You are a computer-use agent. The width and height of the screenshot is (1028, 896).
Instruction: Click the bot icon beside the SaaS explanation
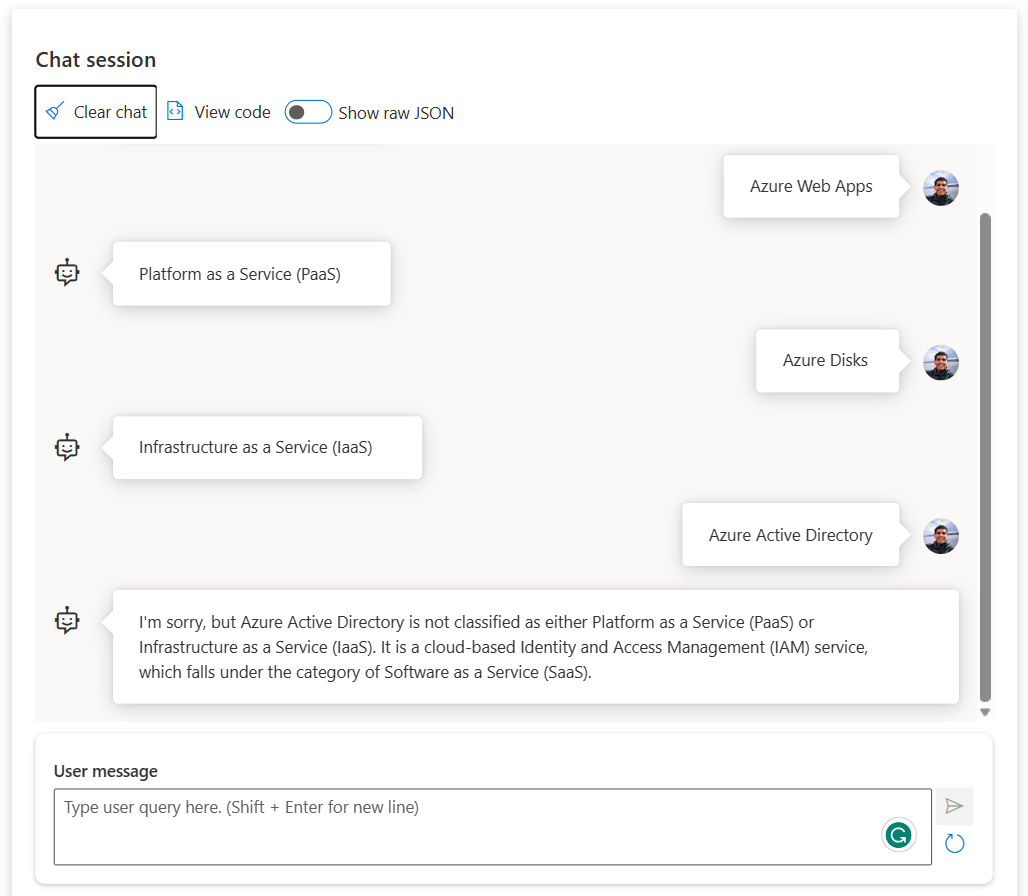(66, 620)
